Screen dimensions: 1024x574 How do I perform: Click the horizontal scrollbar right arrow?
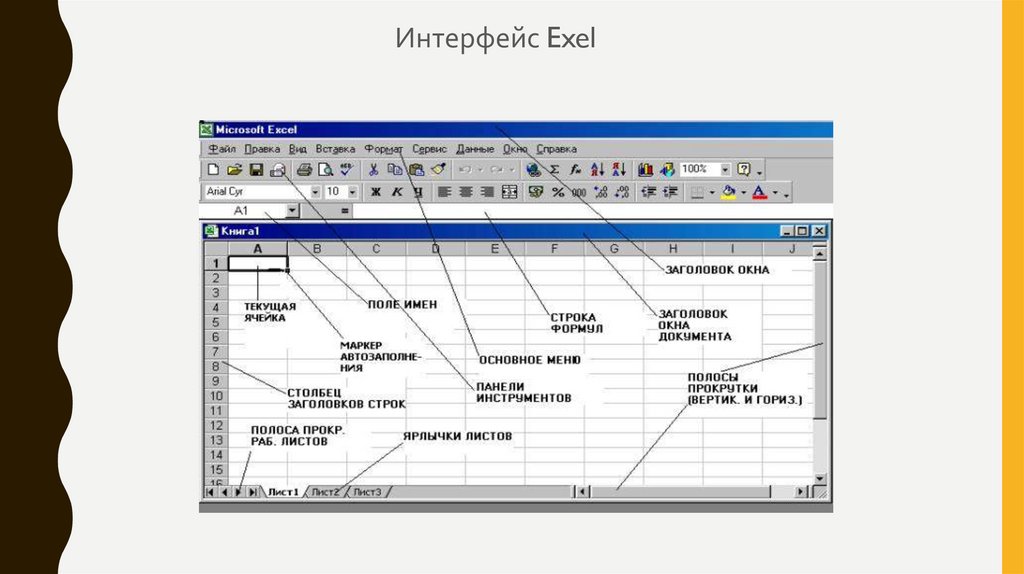pos(801,492)
